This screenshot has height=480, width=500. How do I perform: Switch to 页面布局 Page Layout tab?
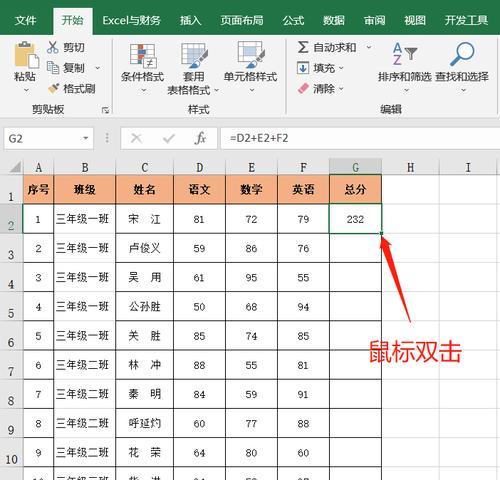(242, 21)
